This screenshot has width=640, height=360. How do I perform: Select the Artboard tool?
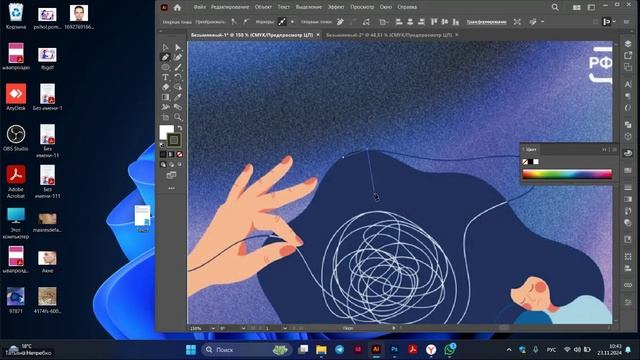point(165,117)
